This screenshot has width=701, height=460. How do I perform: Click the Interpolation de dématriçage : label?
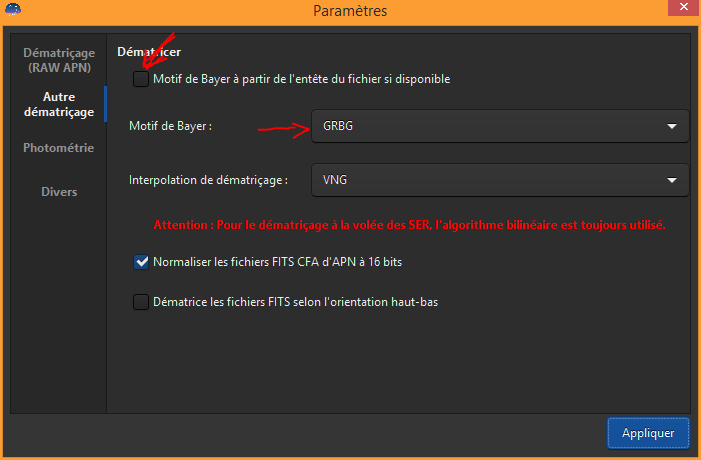point(208,180)
